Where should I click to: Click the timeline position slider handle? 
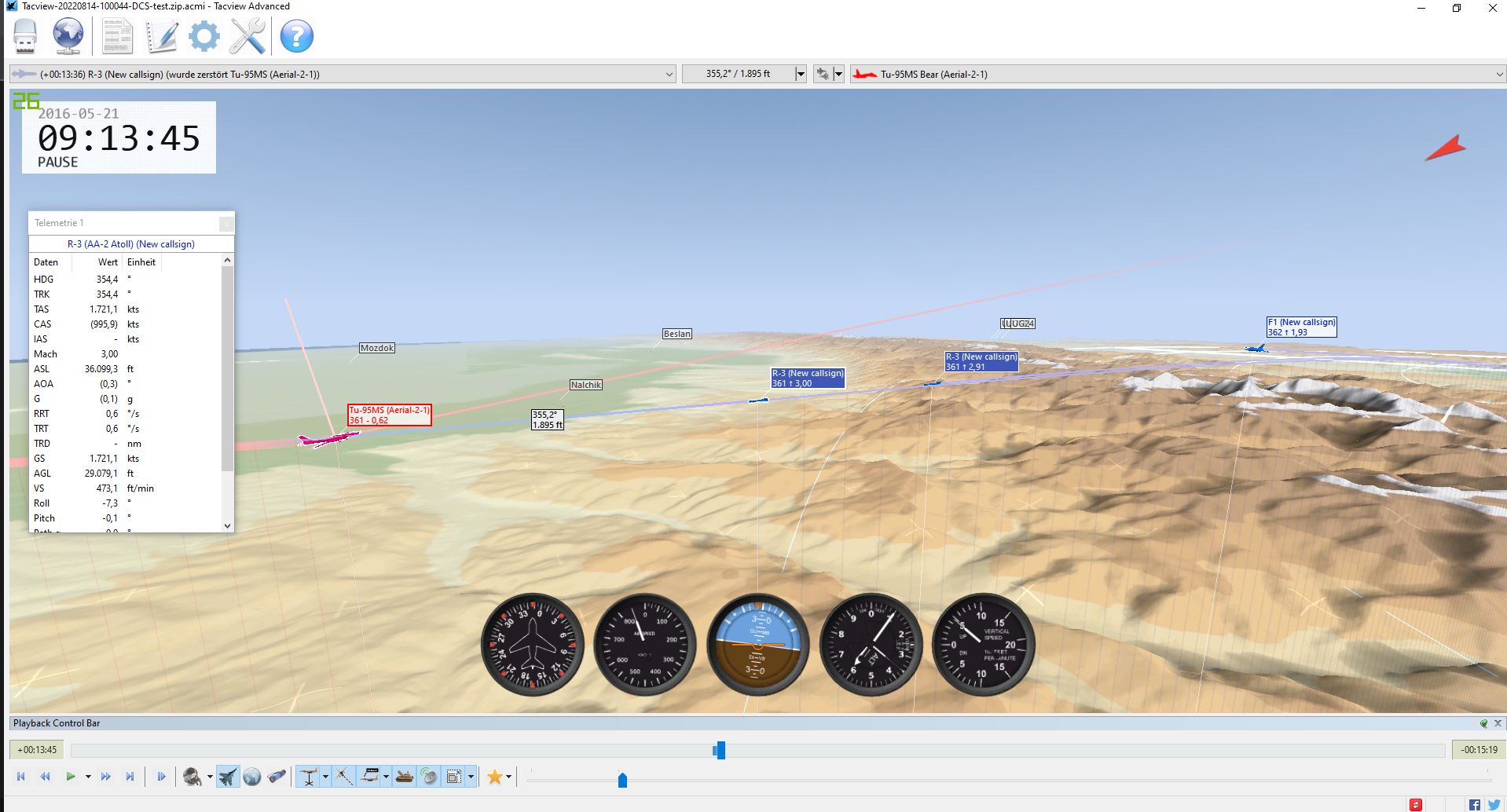pos(720,750)
